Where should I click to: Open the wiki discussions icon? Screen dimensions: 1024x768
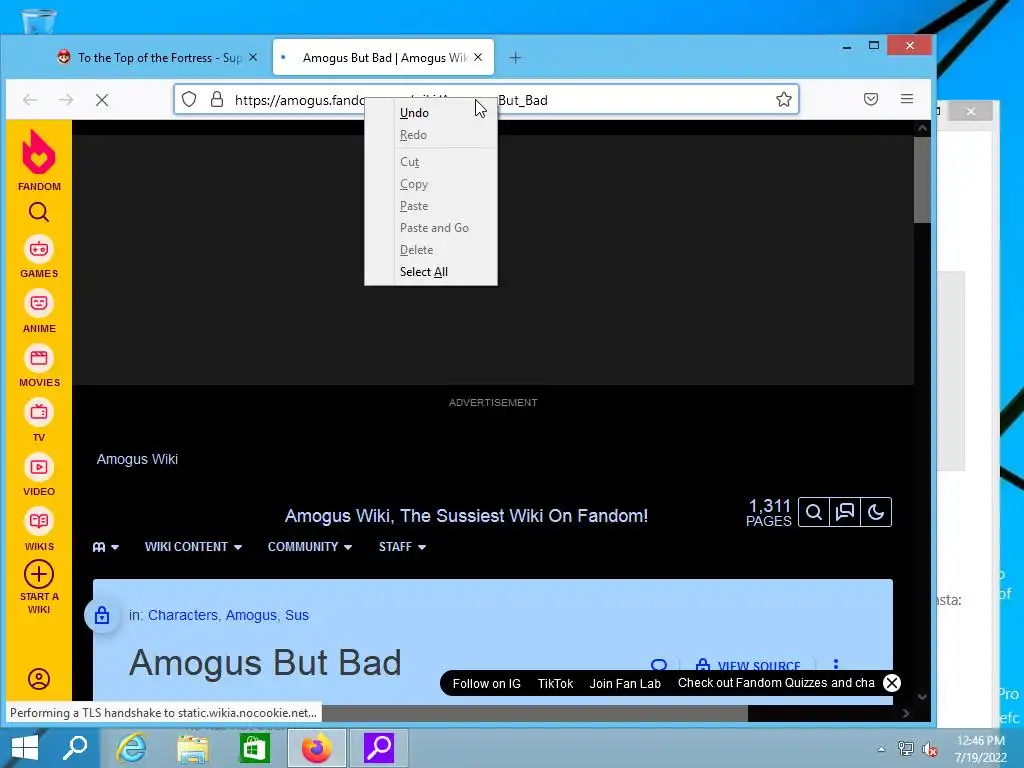click(x=845, y=512)
